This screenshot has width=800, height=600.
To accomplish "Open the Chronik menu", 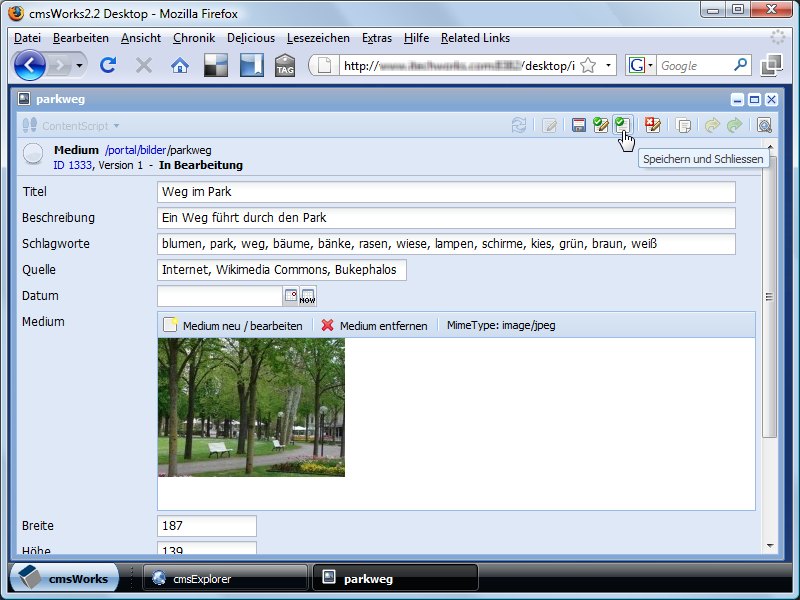I will 194,38.
